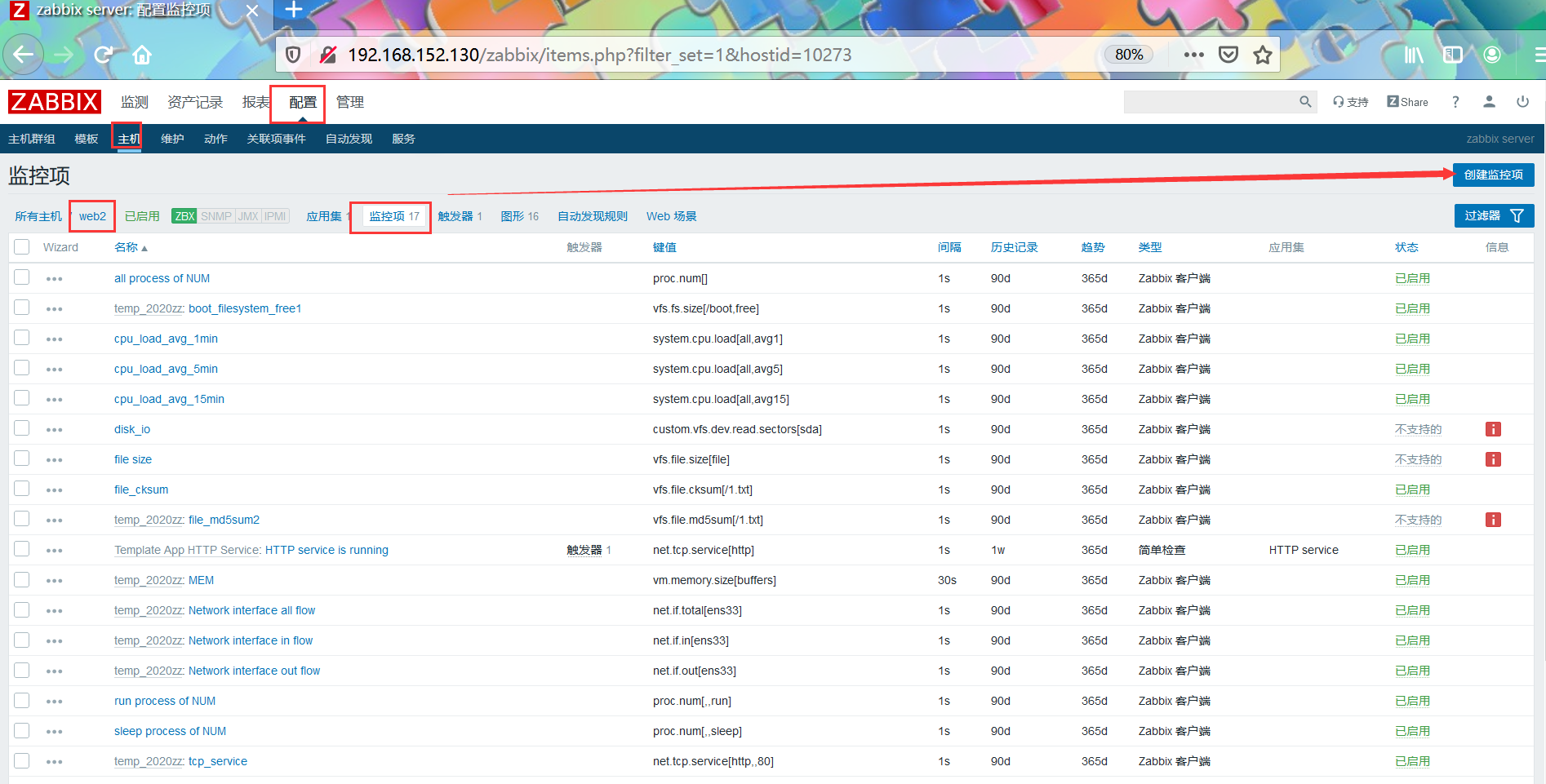Click the browser reload icon
1546x784 pixels.
tap(103, 55)
